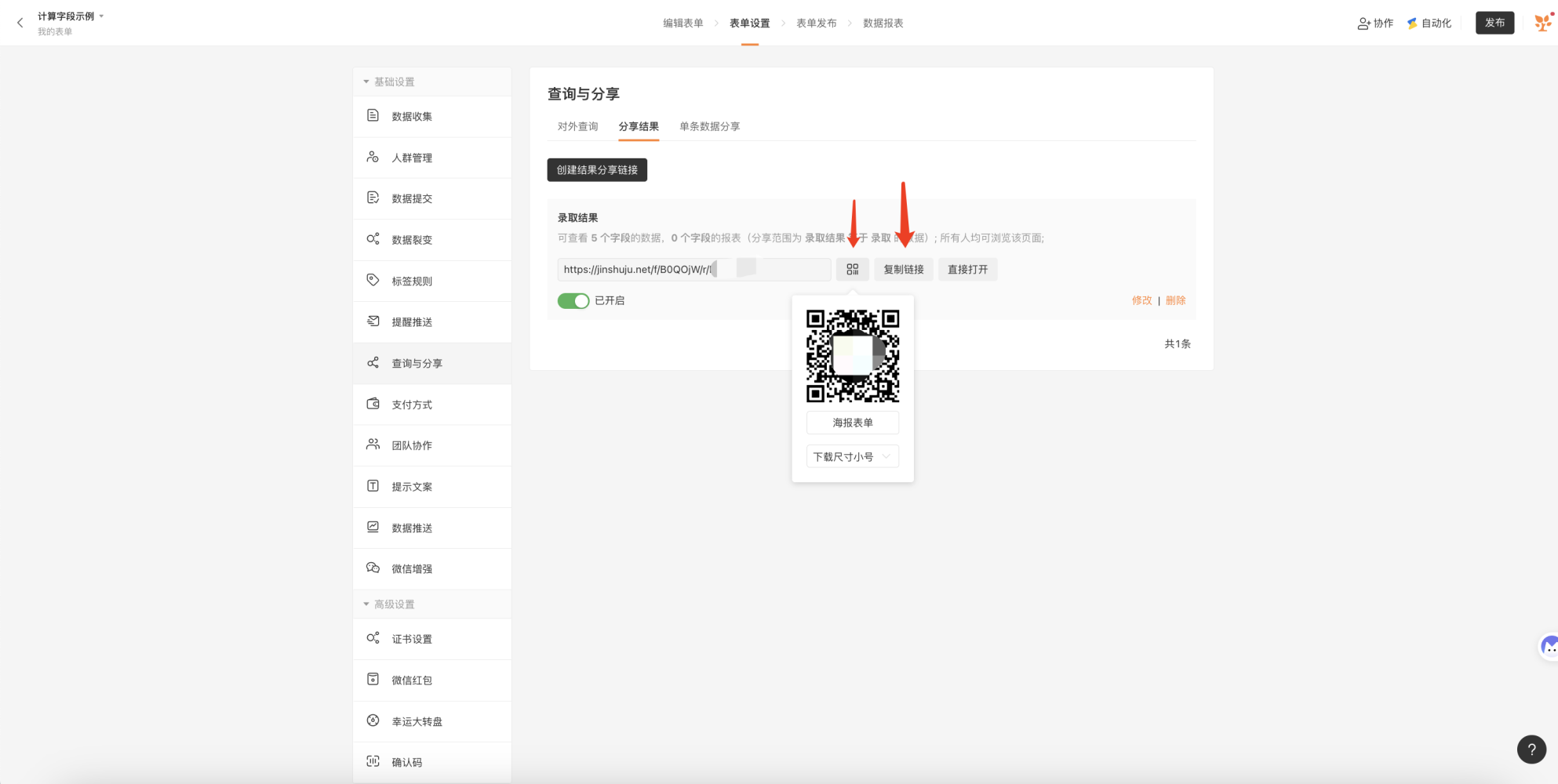1558x784 pixels.
Task: Click the 支付方式 wallet icon
Action: click(373, 404)
